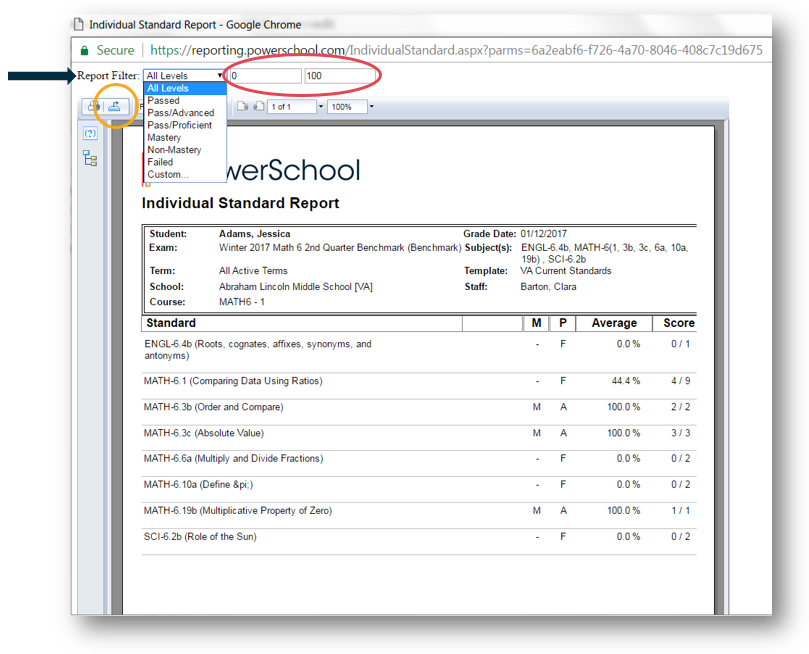Image resolution: width=809 pixels, height=654 pixels.
Task: Click template value VA Current Standards
Action: tap(565, 271)
